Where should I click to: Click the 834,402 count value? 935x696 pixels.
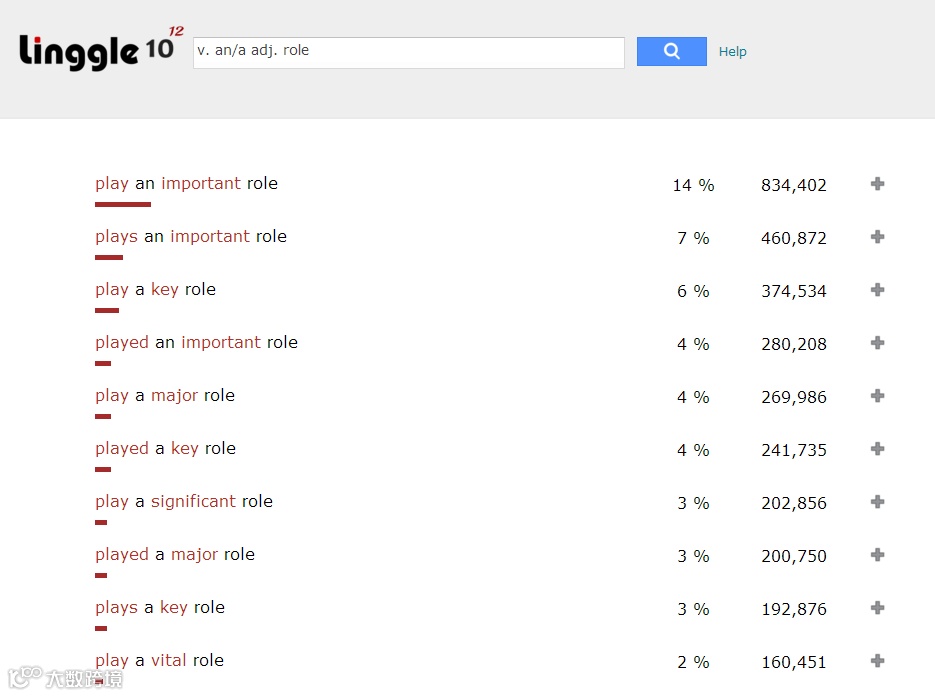[x=793, y=186]
